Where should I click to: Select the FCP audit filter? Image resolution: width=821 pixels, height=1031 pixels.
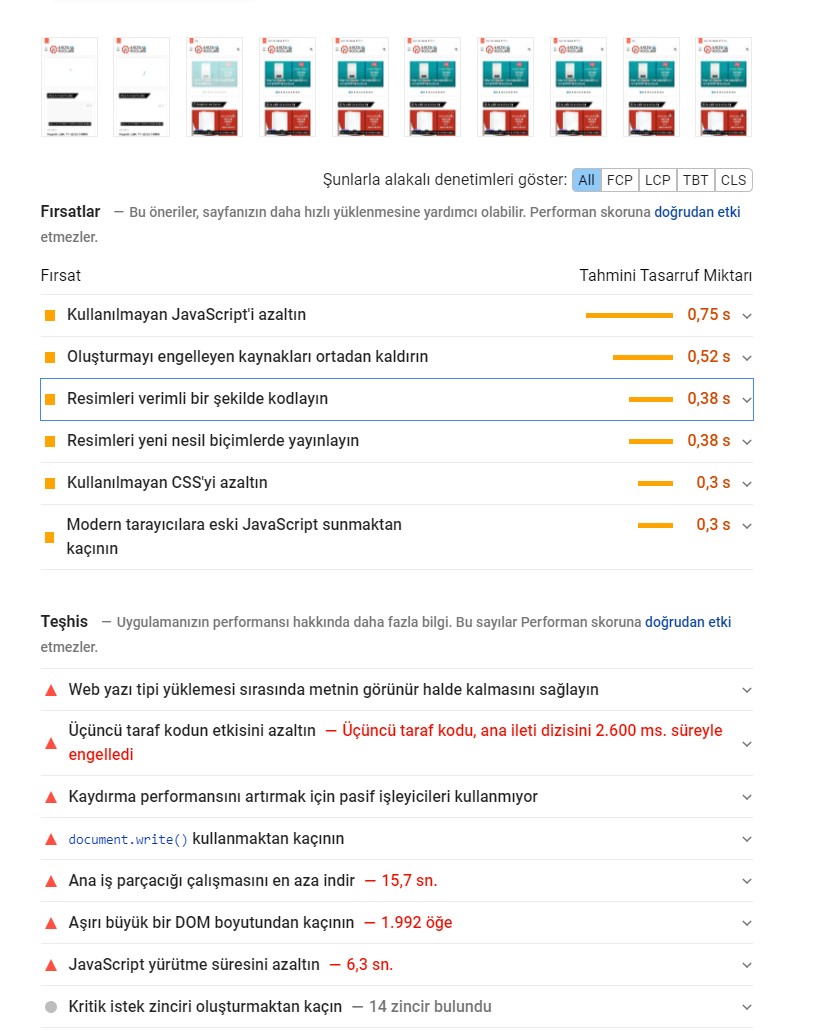[620, 180]
